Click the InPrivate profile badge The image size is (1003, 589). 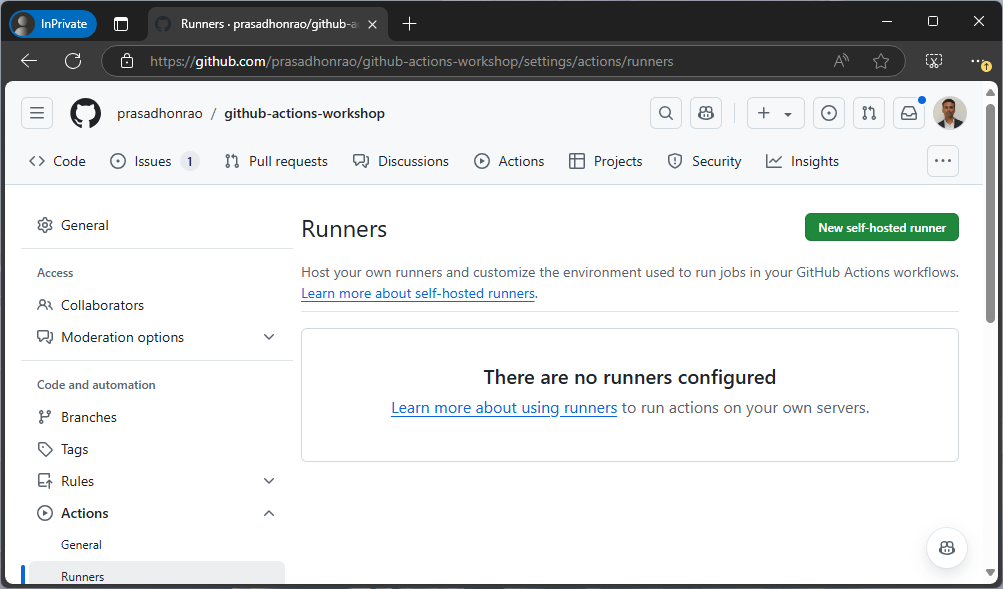[52, 24]
